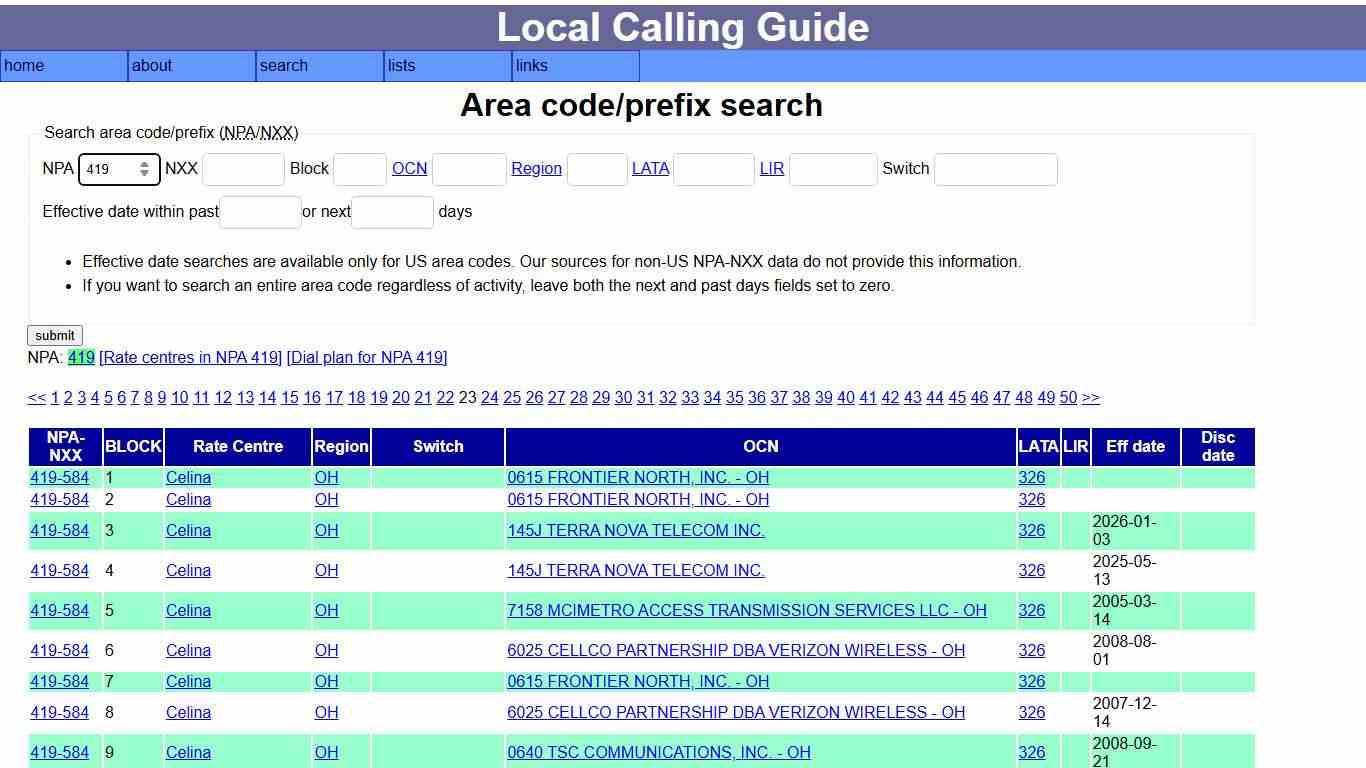Open OCN "145J TERRA NOVA TELECOM INC."
Image resolution: width=1366 pixels, height=768 pixels.
click(637, 530)
